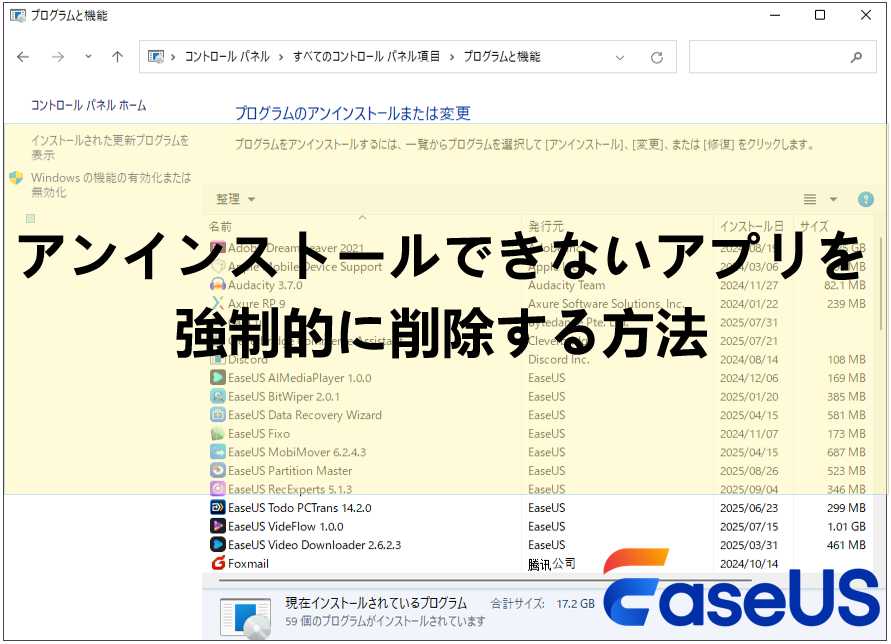891x644 pixels.
Task: Select EaseUS RecExperts 5.1.3 icon
Action: coord(218,489)
